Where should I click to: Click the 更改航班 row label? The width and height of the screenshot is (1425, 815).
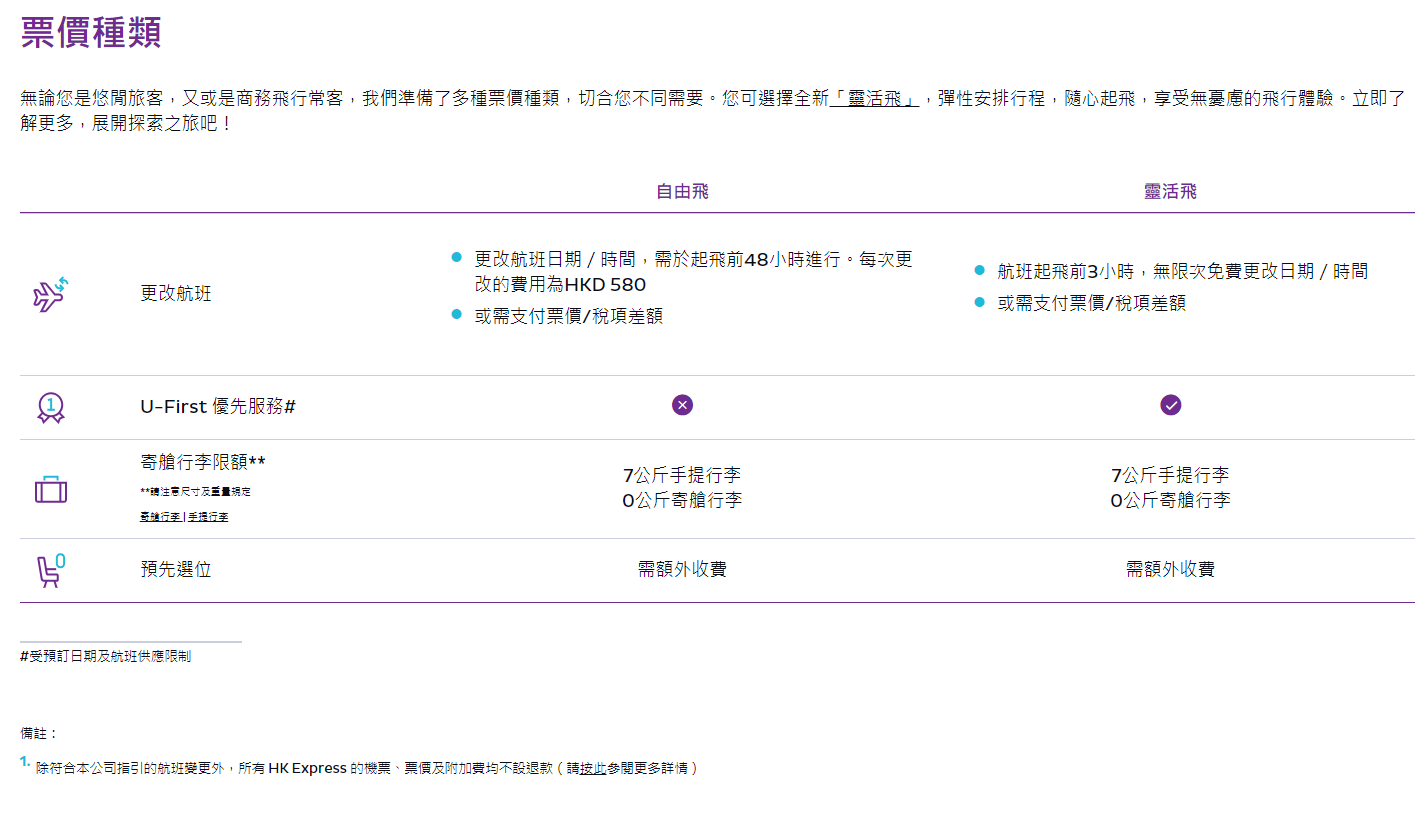tap(176, 294)
